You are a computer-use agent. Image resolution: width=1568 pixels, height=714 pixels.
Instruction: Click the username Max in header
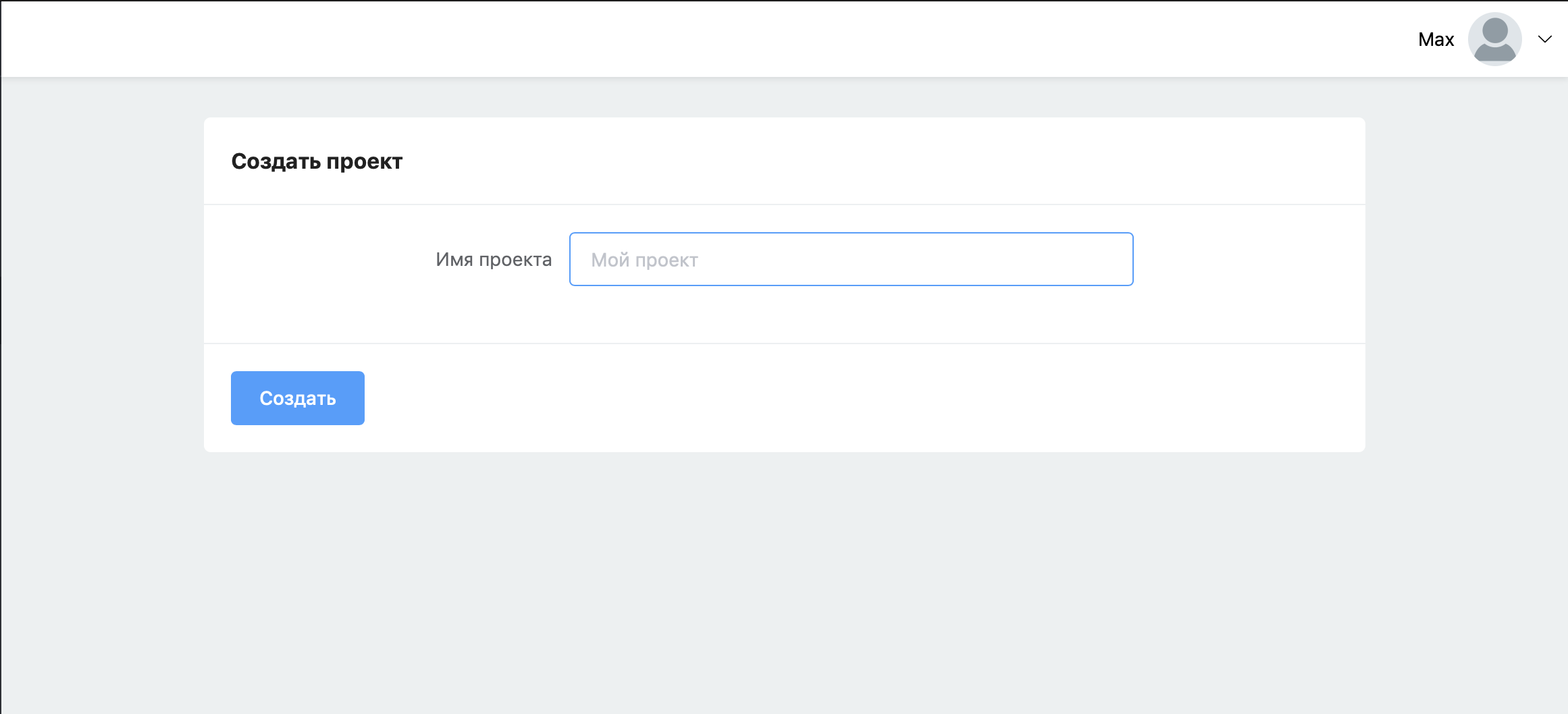pos(1436,40)
